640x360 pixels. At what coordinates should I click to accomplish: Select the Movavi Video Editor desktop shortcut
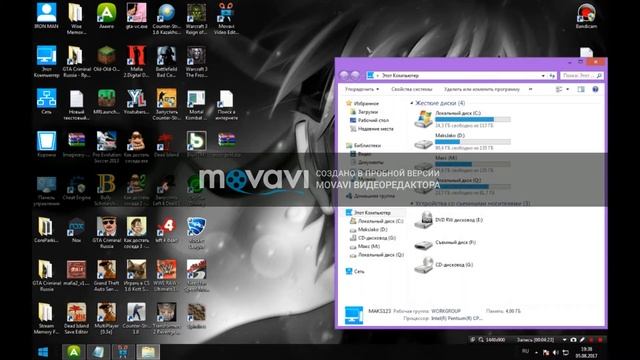226,18
